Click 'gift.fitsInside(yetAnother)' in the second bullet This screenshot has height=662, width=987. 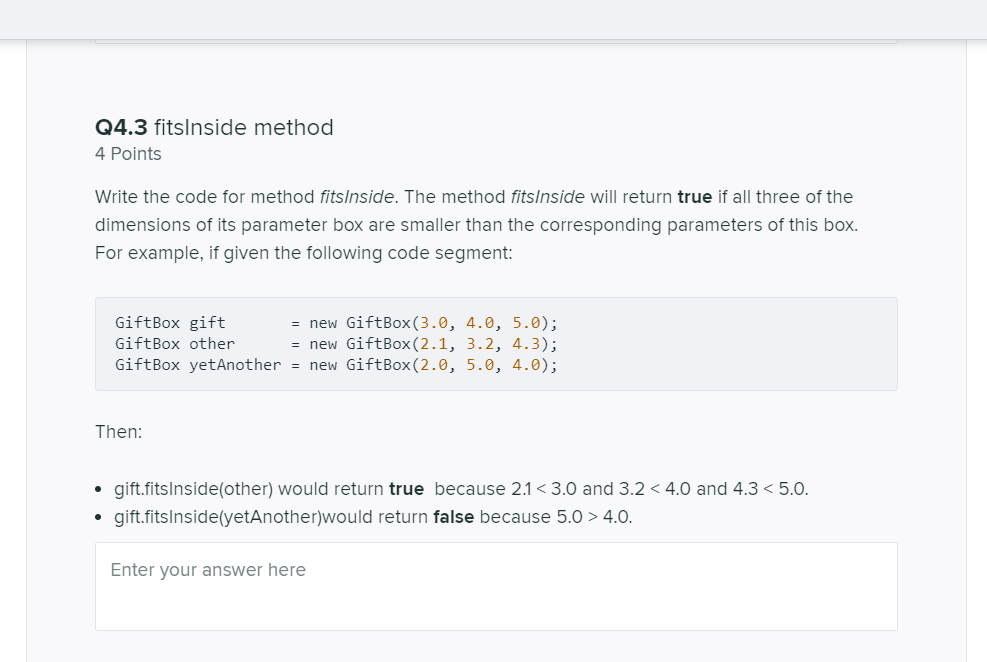(x=218, y=517)
